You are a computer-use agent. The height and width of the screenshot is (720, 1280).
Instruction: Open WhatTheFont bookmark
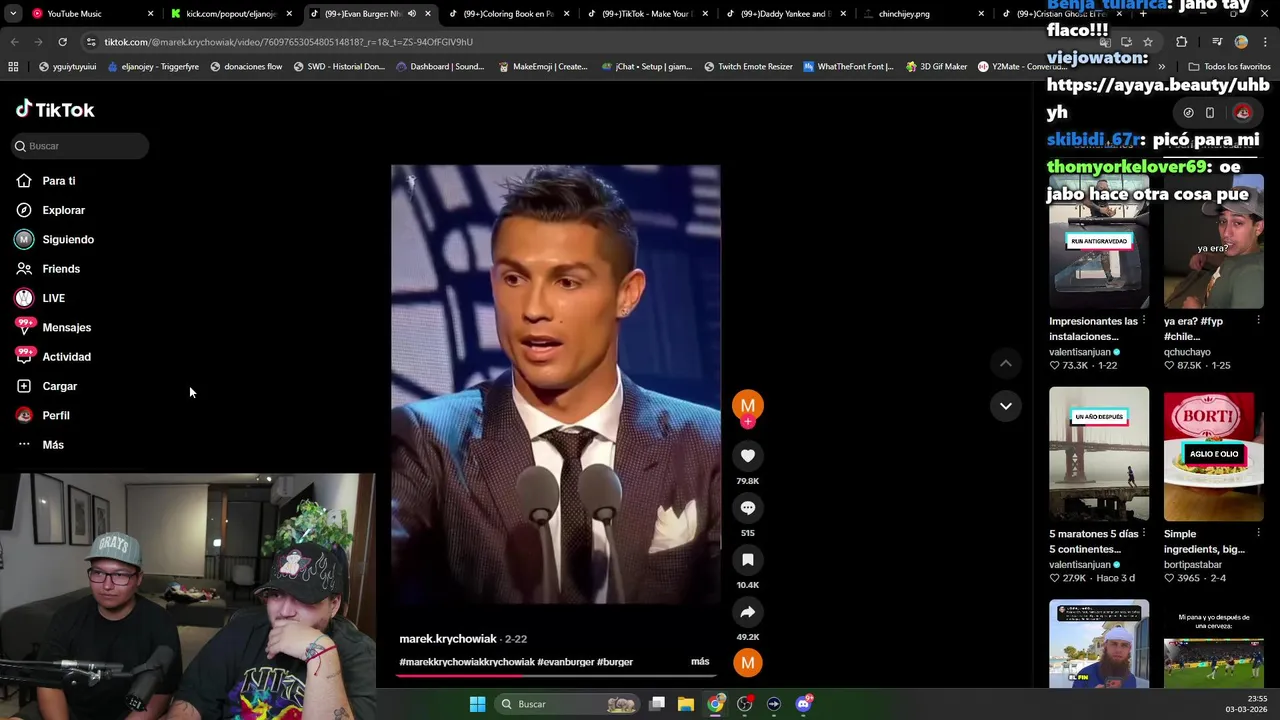(847, 67)
